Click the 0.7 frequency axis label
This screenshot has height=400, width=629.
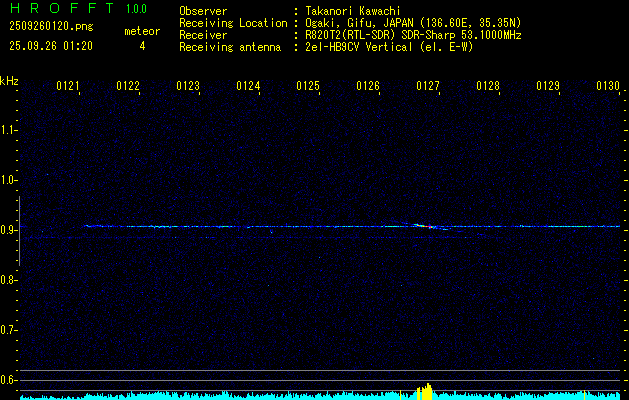(x=9, y=330)
